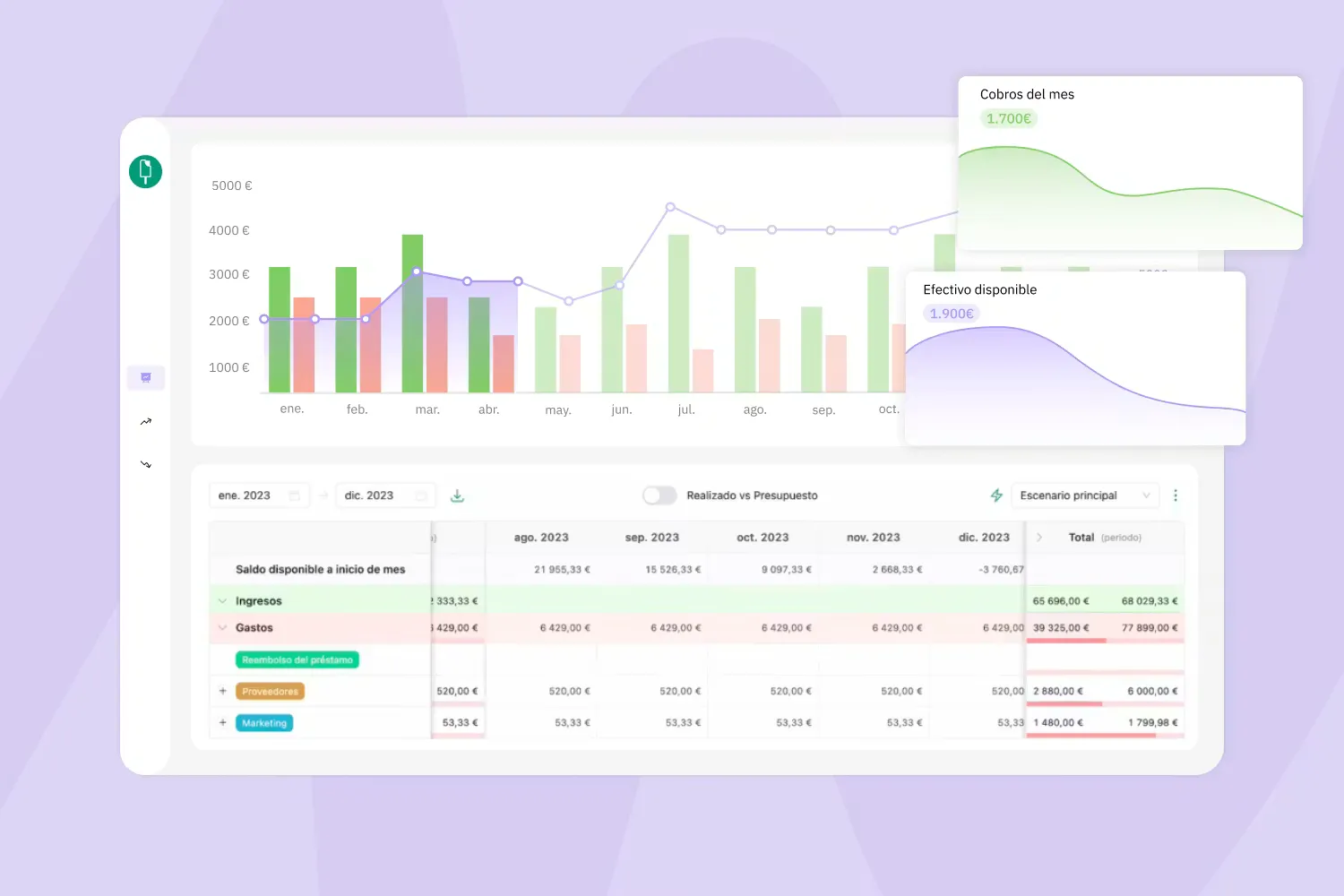Click the Proveedores total progress bar
This screenshot has width=1344, height=896.
[1105, 703]
